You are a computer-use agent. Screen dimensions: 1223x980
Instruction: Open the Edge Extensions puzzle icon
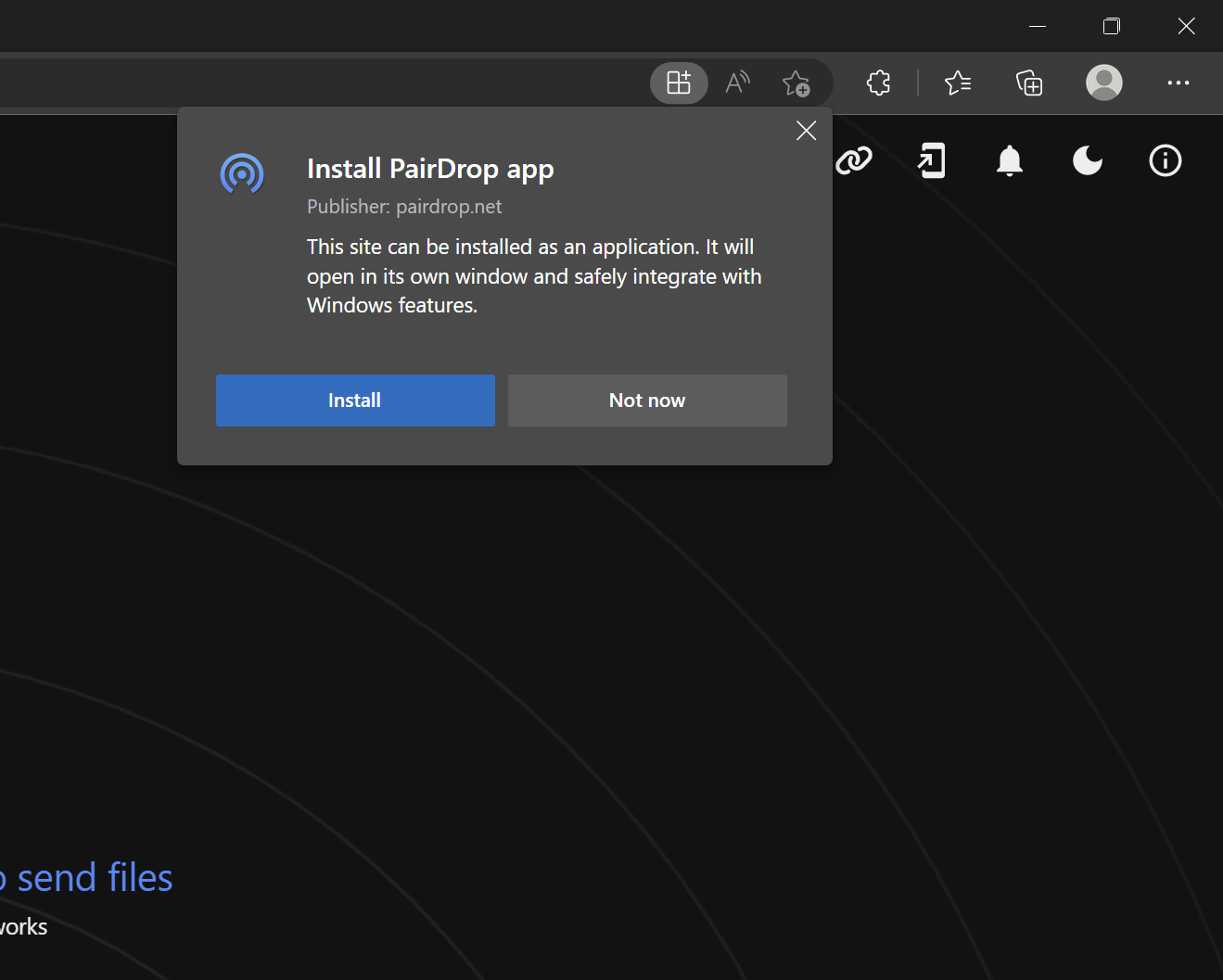point(877,83)
